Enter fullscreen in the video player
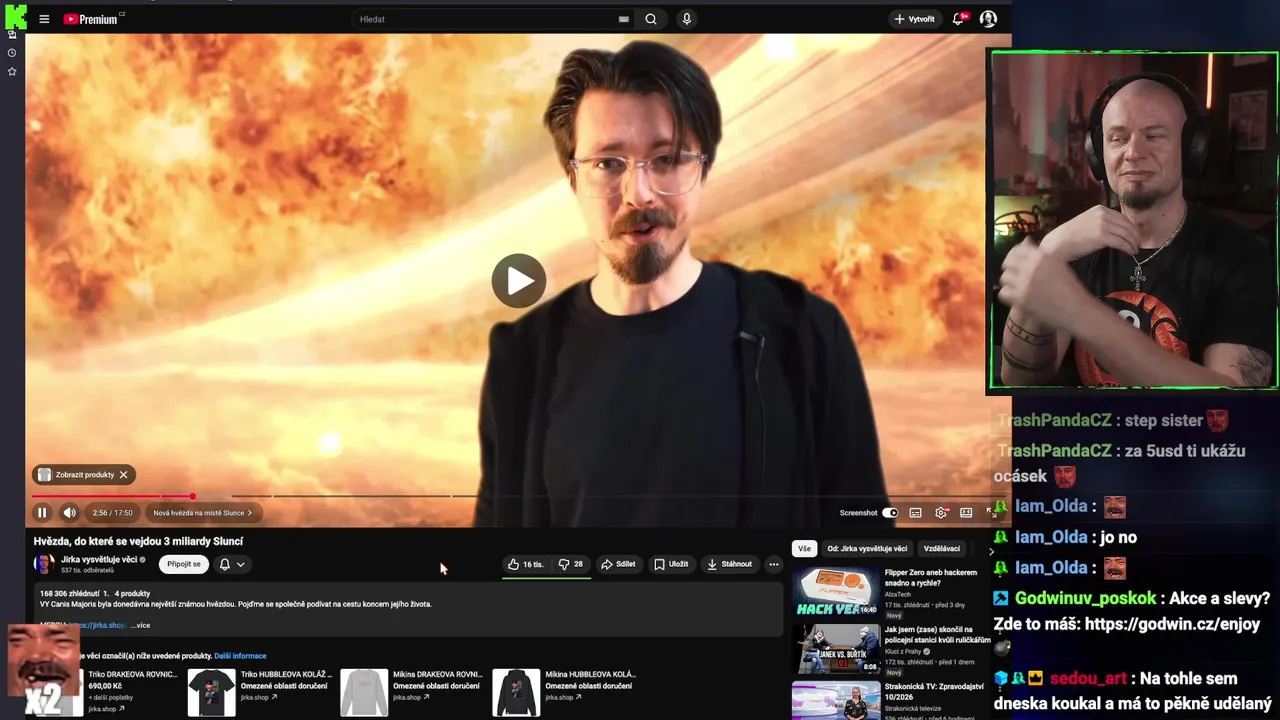 (x=991, y=513)
